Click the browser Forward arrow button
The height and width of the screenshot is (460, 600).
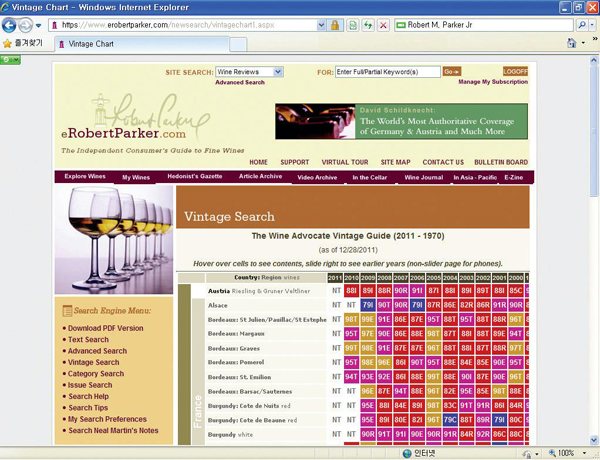[x=25, y=26]
